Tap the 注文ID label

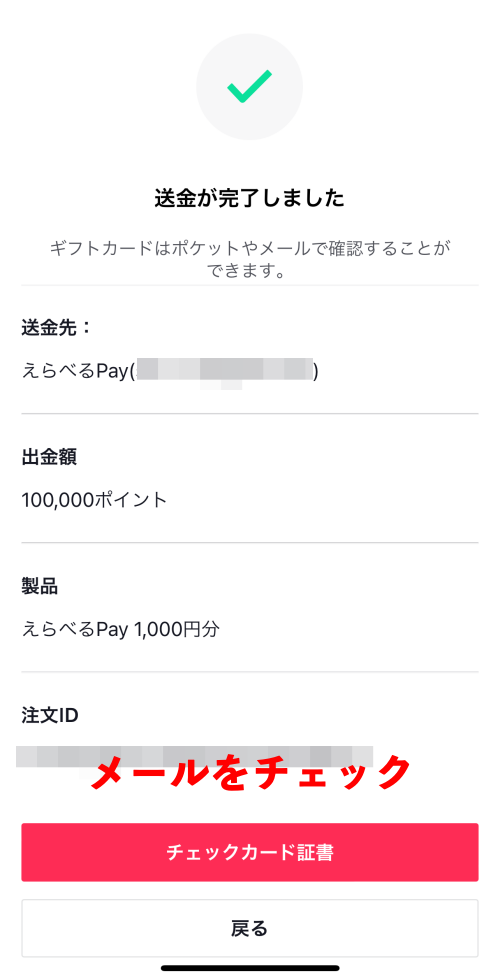pos(50,716)
